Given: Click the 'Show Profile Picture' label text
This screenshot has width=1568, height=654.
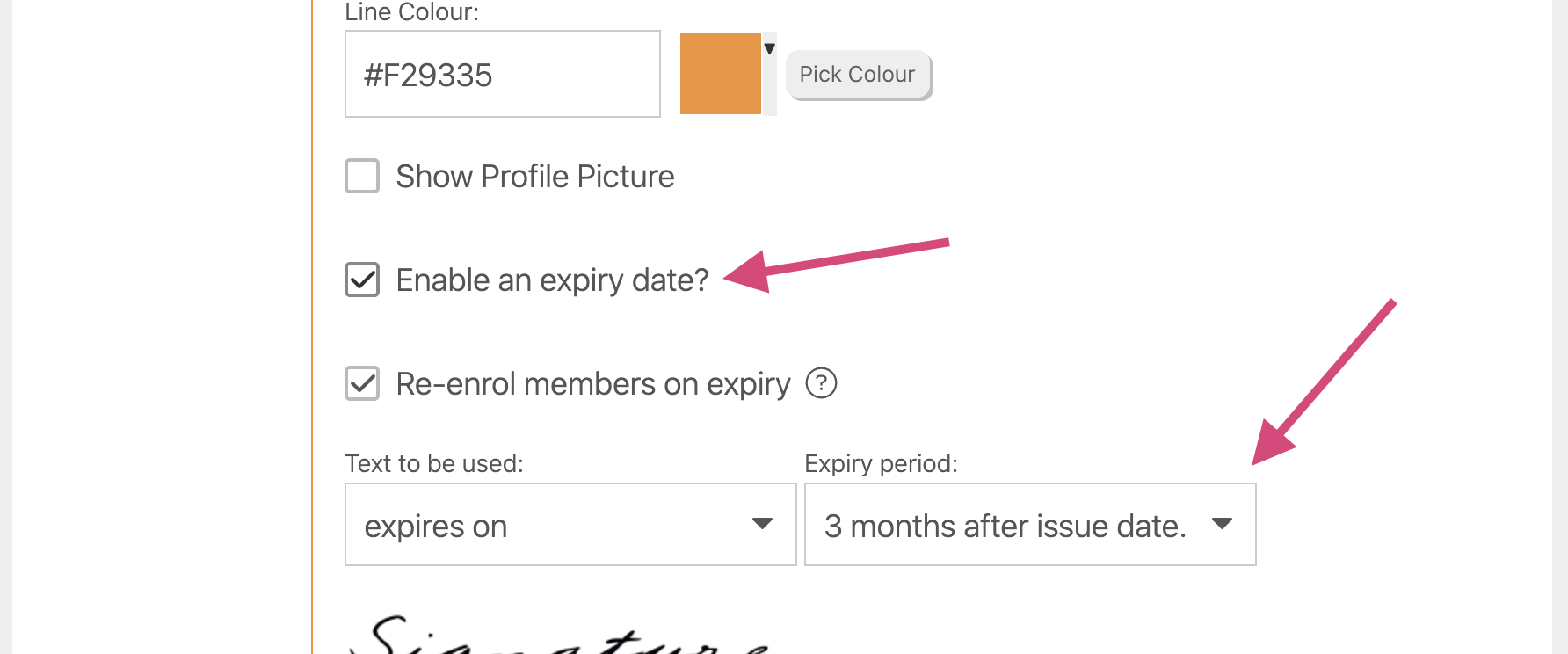Looking at the screenshot, I should point(534,177).
